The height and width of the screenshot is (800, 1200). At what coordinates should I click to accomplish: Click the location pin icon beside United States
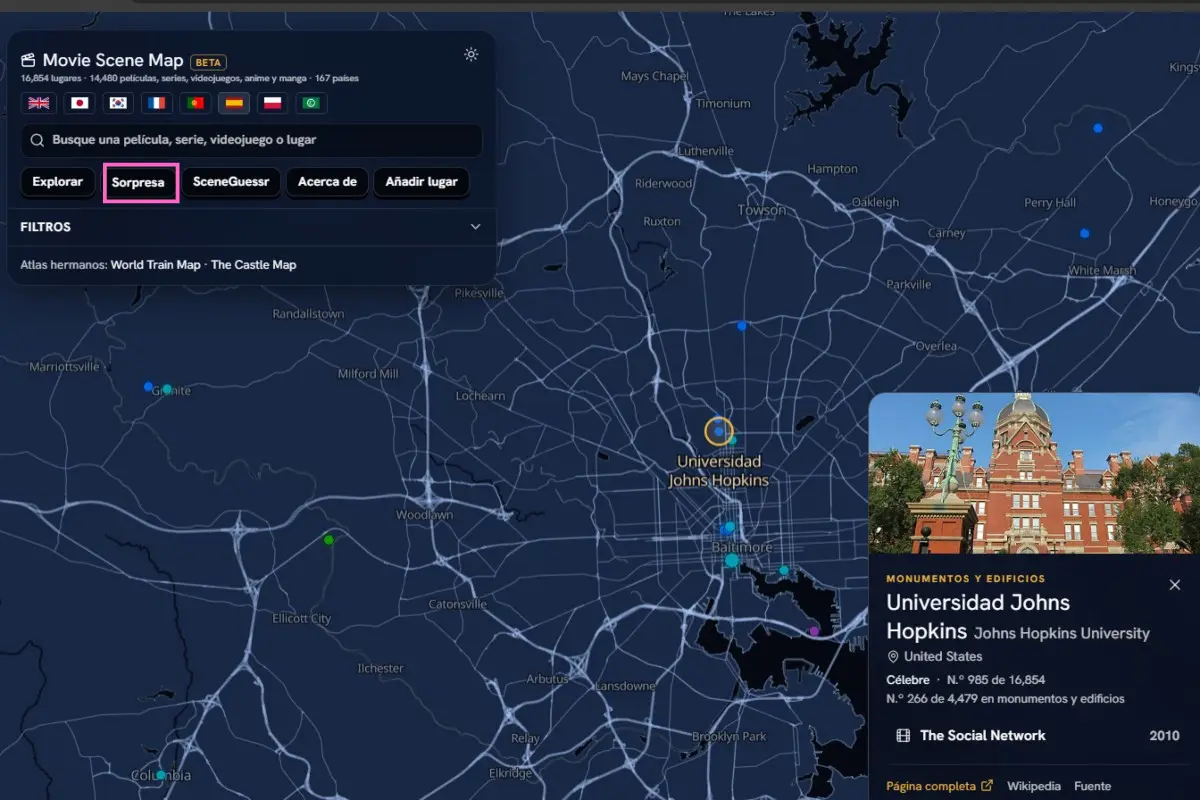click(x=893, y=657)
